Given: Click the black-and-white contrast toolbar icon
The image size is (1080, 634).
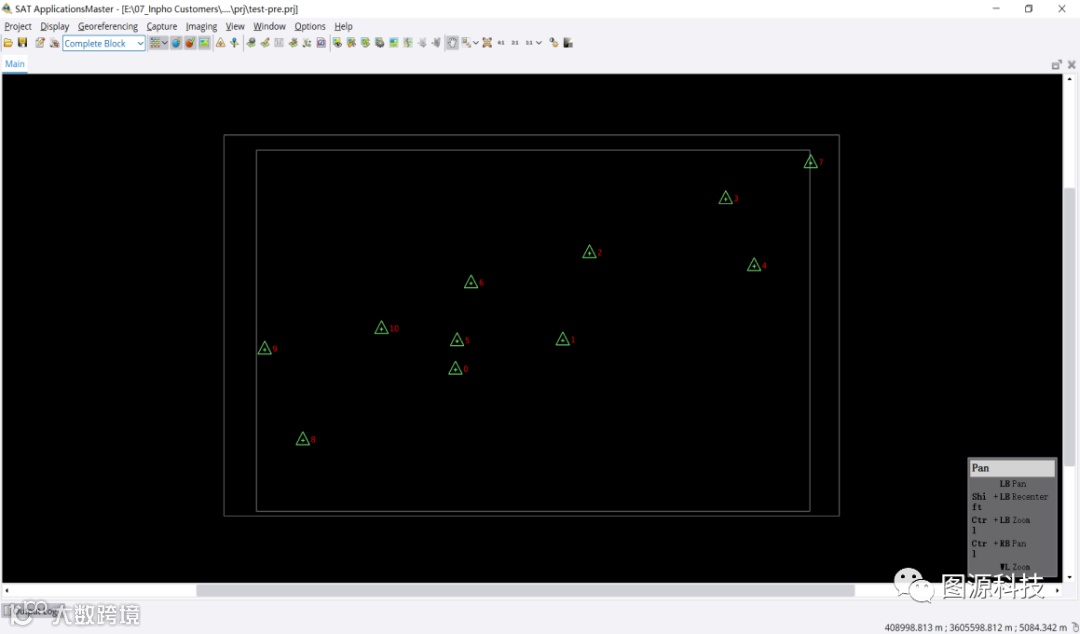Looking at the screenshot, I should point(568,43).
